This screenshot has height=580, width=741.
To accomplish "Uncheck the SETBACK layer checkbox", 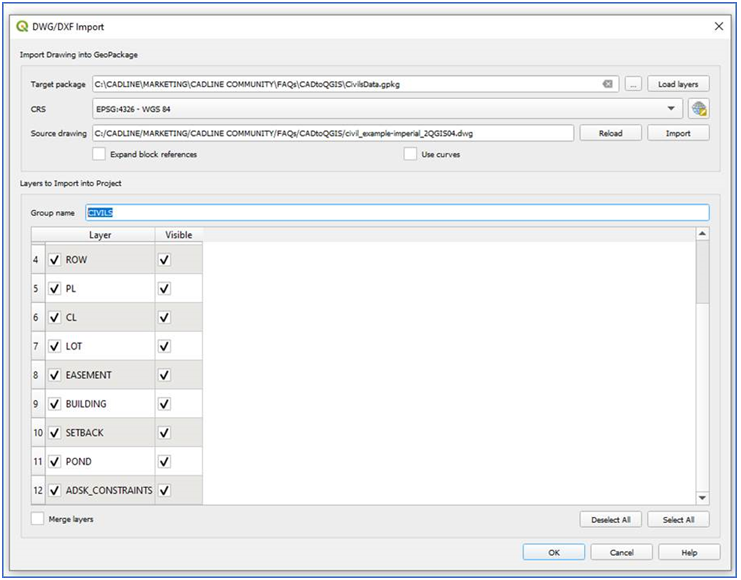I will point(55,433).
